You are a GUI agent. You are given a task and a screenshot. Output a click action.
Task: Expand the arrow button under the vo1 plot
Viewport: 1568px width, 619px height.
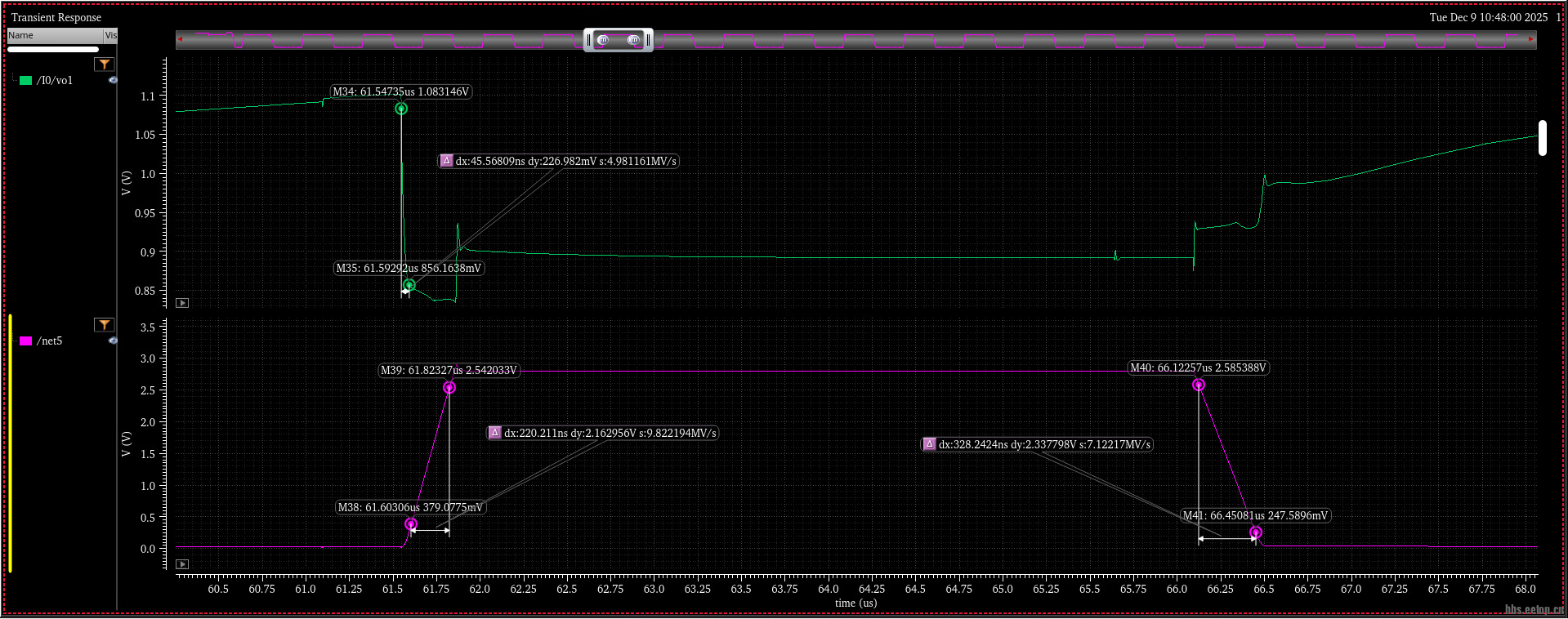(x=182, y=303)
